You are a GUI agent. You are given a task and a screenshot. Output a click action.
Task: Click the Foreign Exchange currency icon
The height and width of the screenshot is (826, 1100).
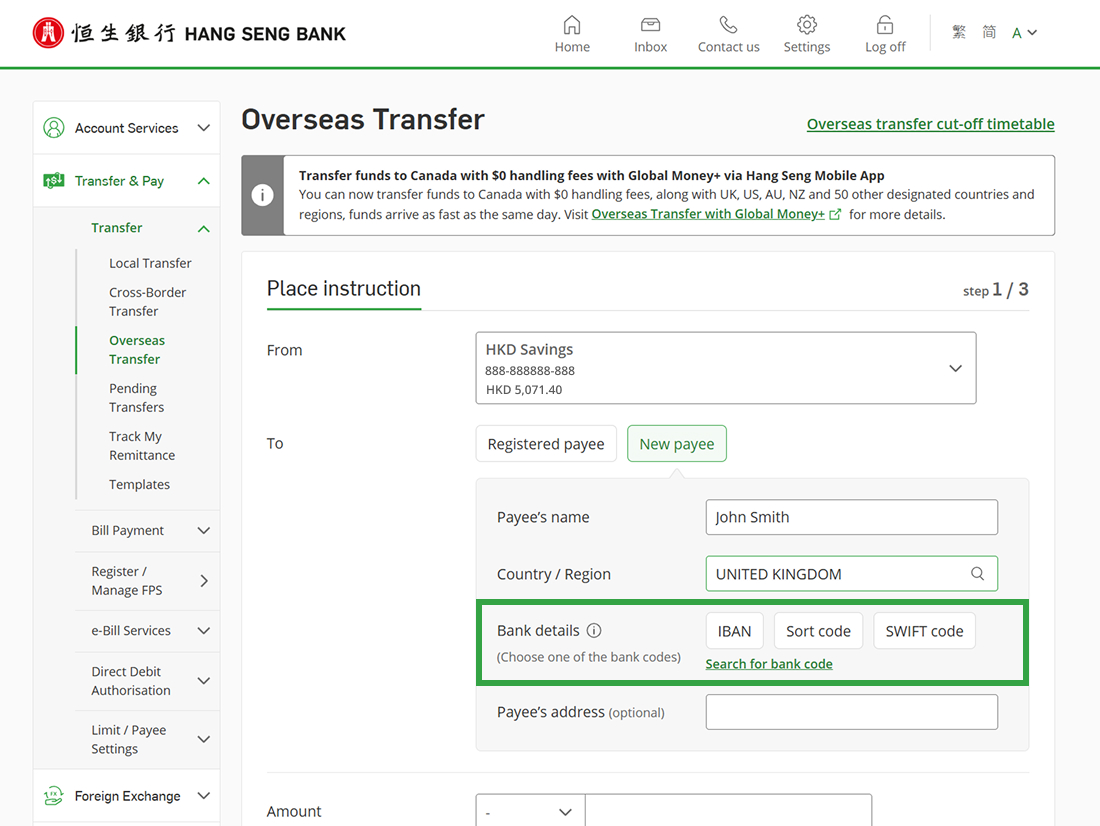(x=54, y=795)
